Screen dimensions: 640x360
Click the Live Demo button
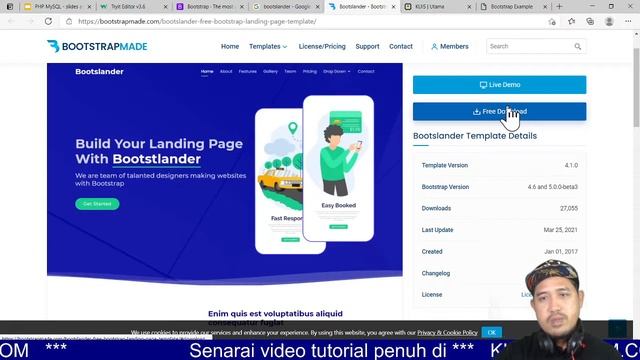(x=500, y=85)
